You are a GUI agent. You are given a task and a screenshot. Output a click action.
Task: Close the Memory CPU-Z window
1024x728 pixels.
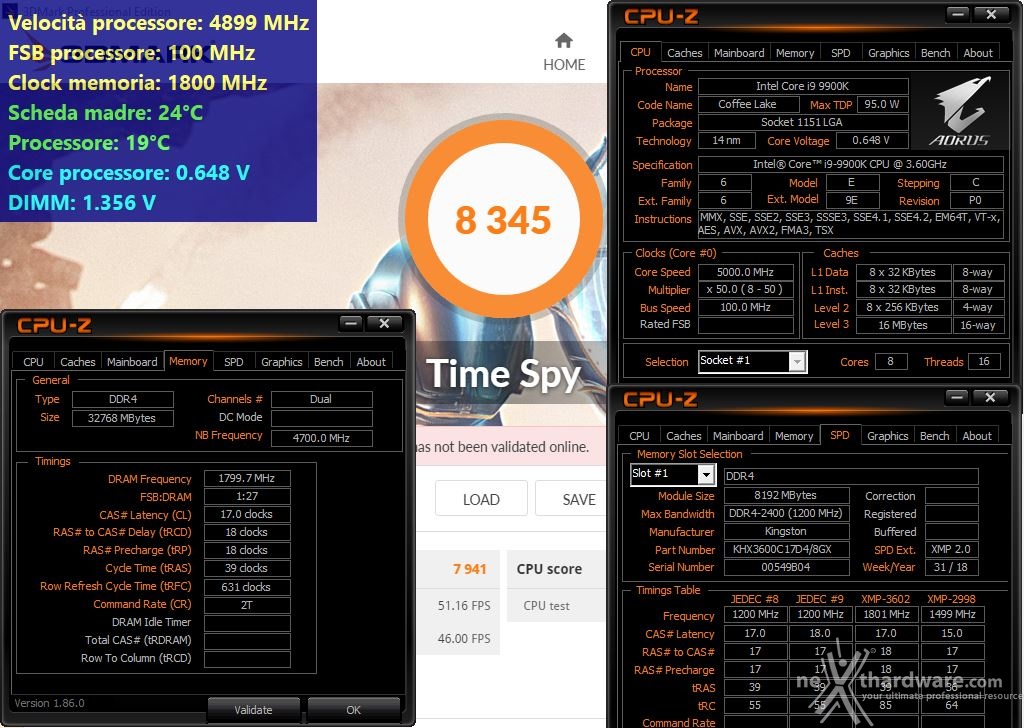[x=384, y=323]
